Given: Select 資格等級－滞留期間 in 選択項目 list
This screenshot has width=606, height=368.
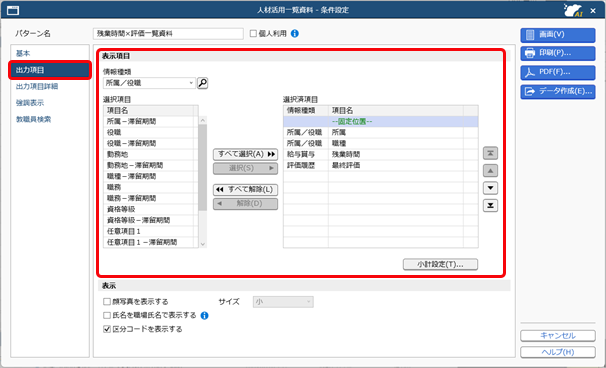Looking at the screenshot, I should pyautogui.click(x=151, y=220).
